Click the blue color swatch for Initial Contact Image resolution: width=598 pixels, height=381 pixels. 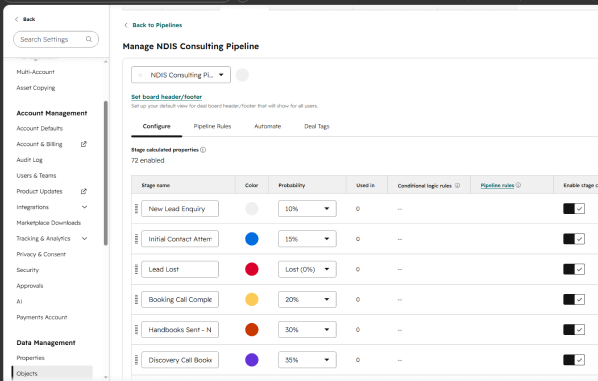(252, 239)
